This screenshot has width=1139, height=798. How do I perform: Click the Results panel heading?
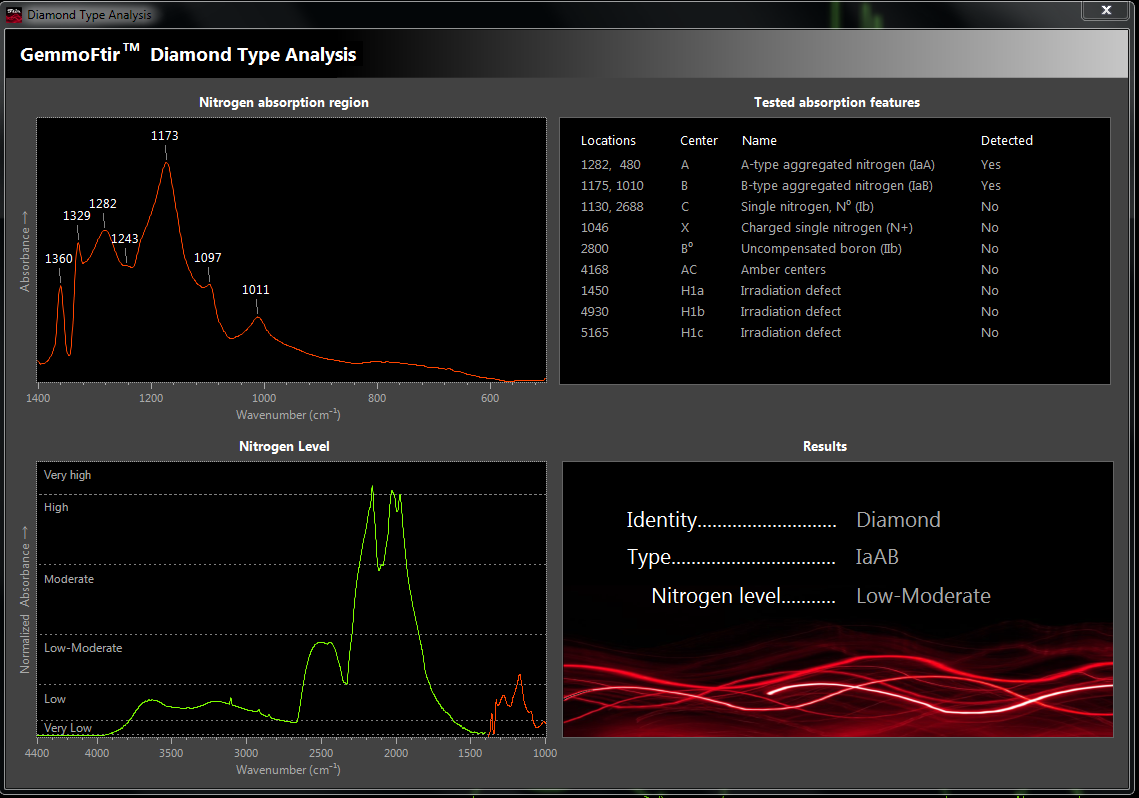click(824, 447)
